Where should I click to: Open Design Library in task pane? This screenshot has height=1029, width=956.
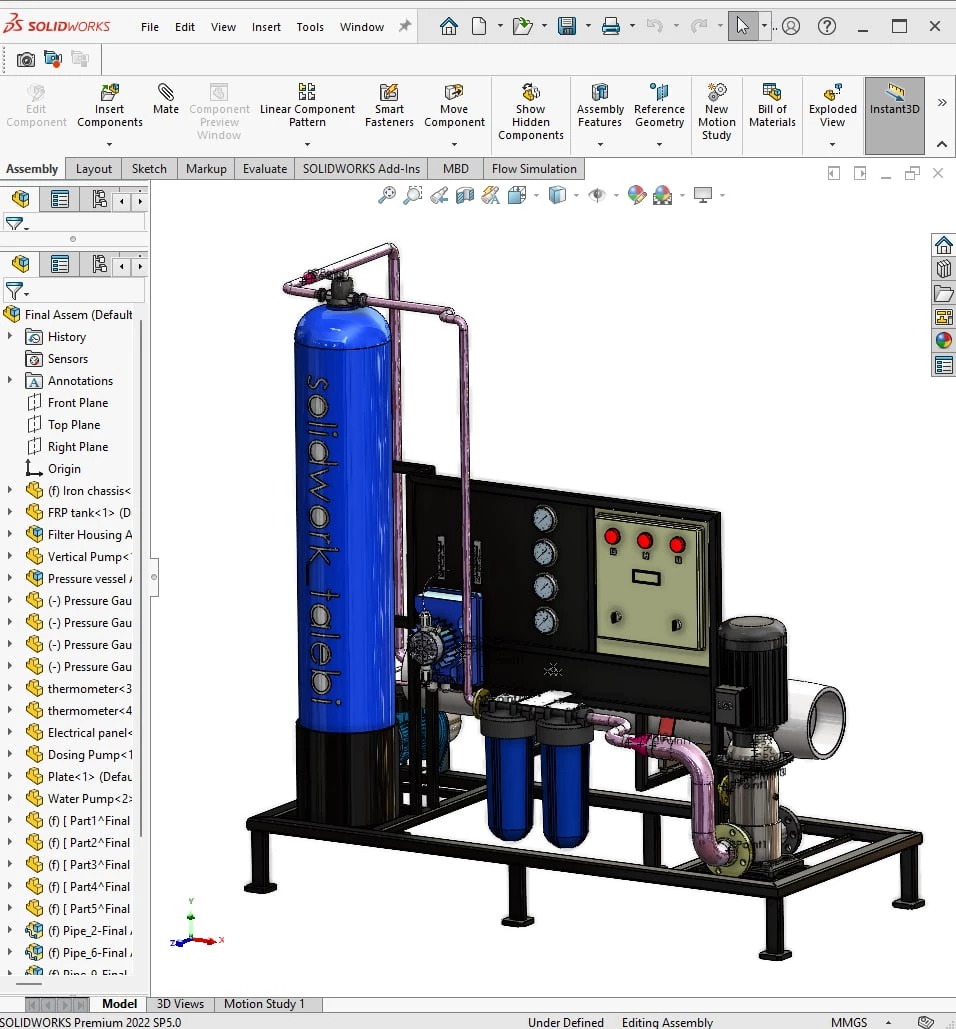tap(944, 269)
